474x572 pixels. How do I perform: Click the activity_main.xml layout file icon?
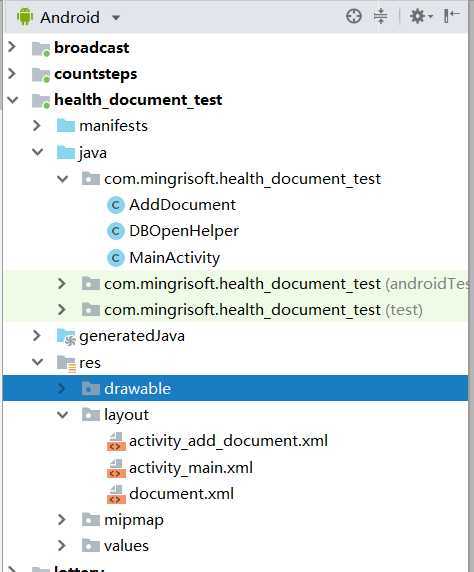tap(116, 468)
